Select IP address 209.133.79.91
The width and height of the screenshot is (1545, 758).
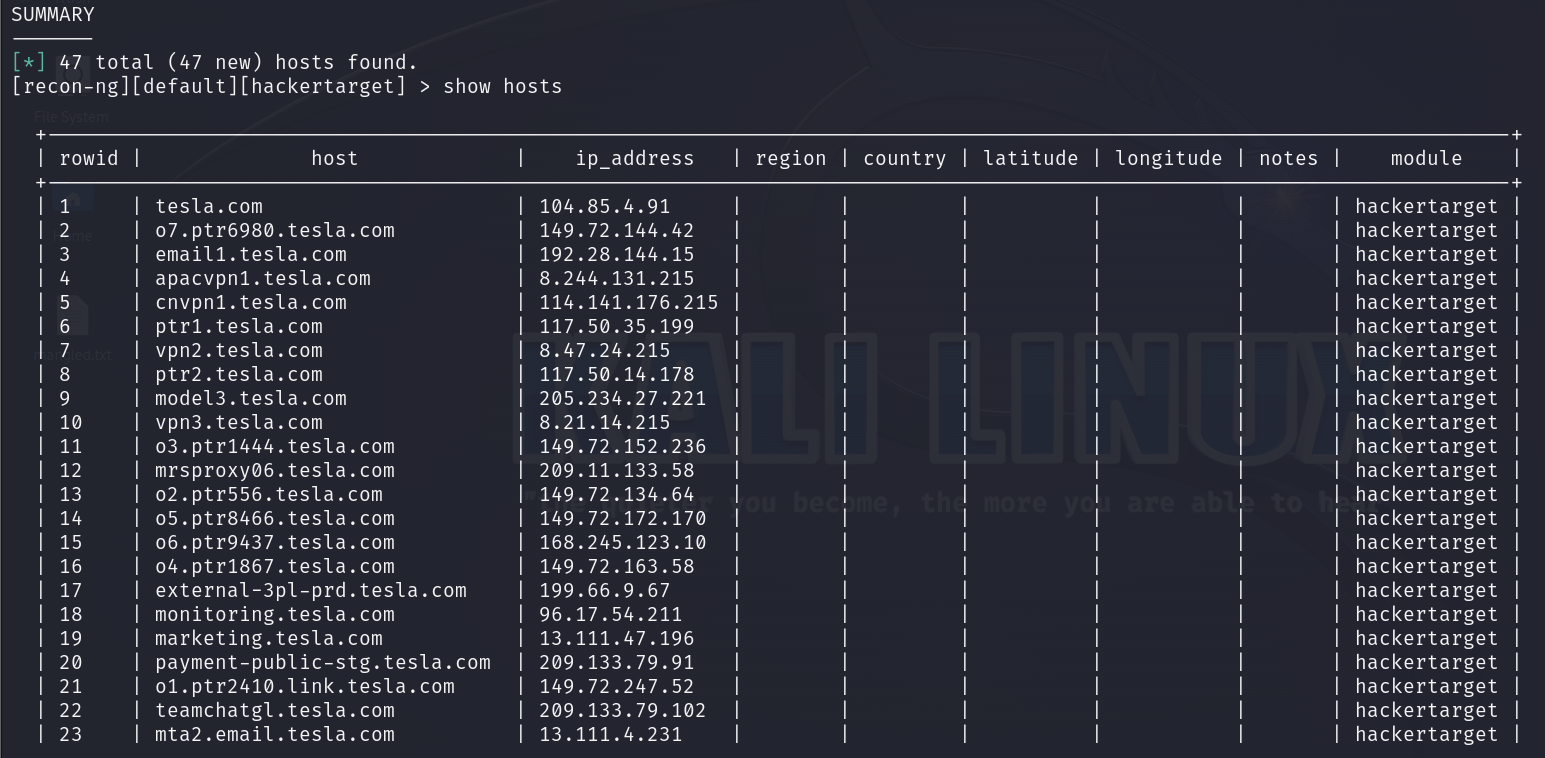[x=617, y=662]
